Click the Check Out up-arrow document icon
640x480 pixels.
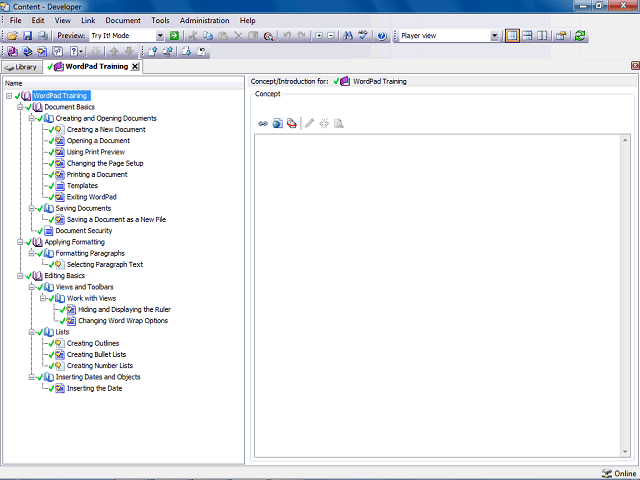coord(153,51)
